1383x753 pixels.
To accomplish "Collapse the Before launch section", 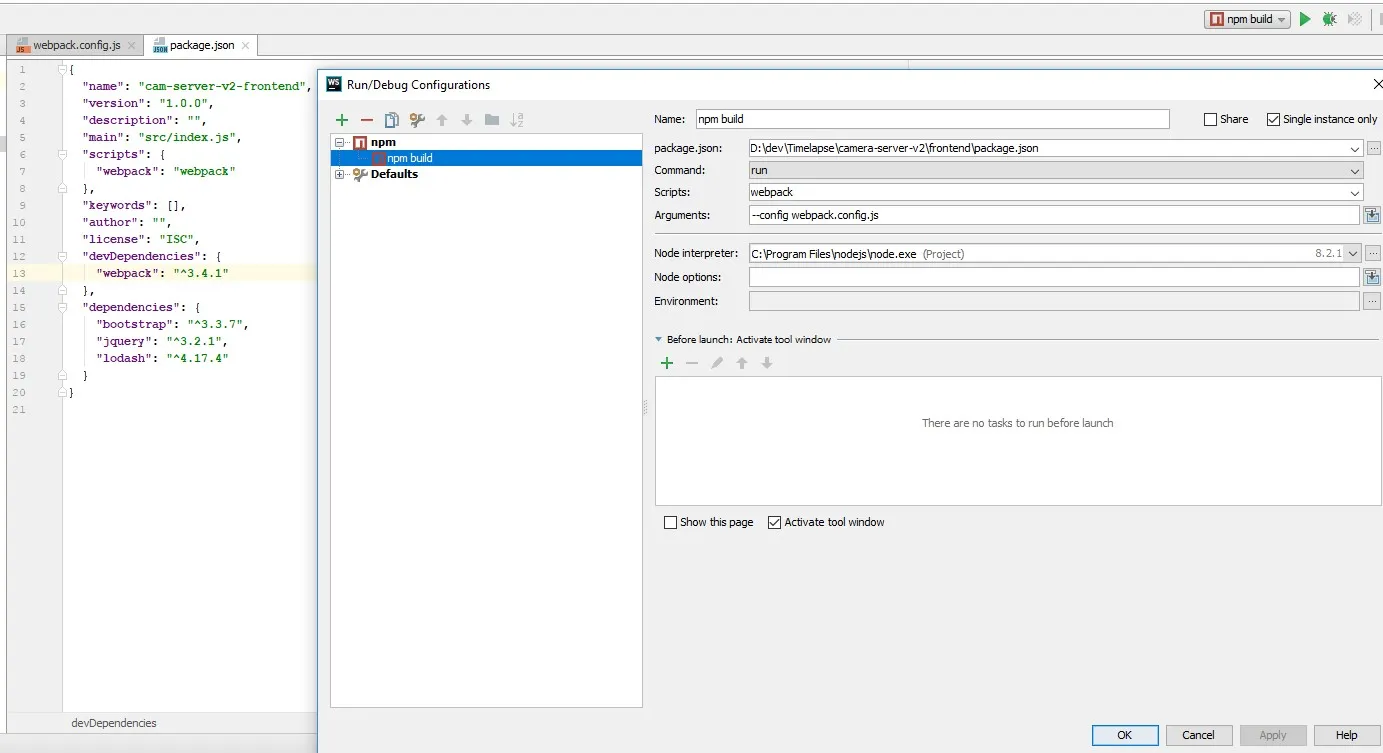I will click(659, 340).
